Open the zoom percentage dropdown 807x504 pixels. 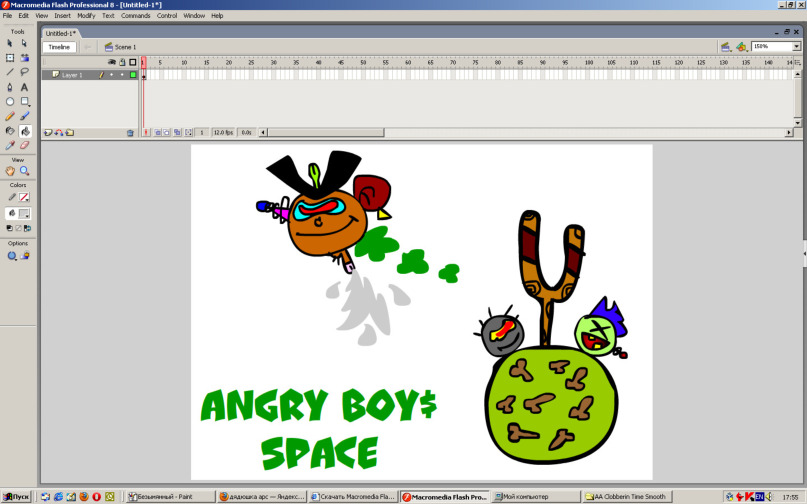click(796, 47)
